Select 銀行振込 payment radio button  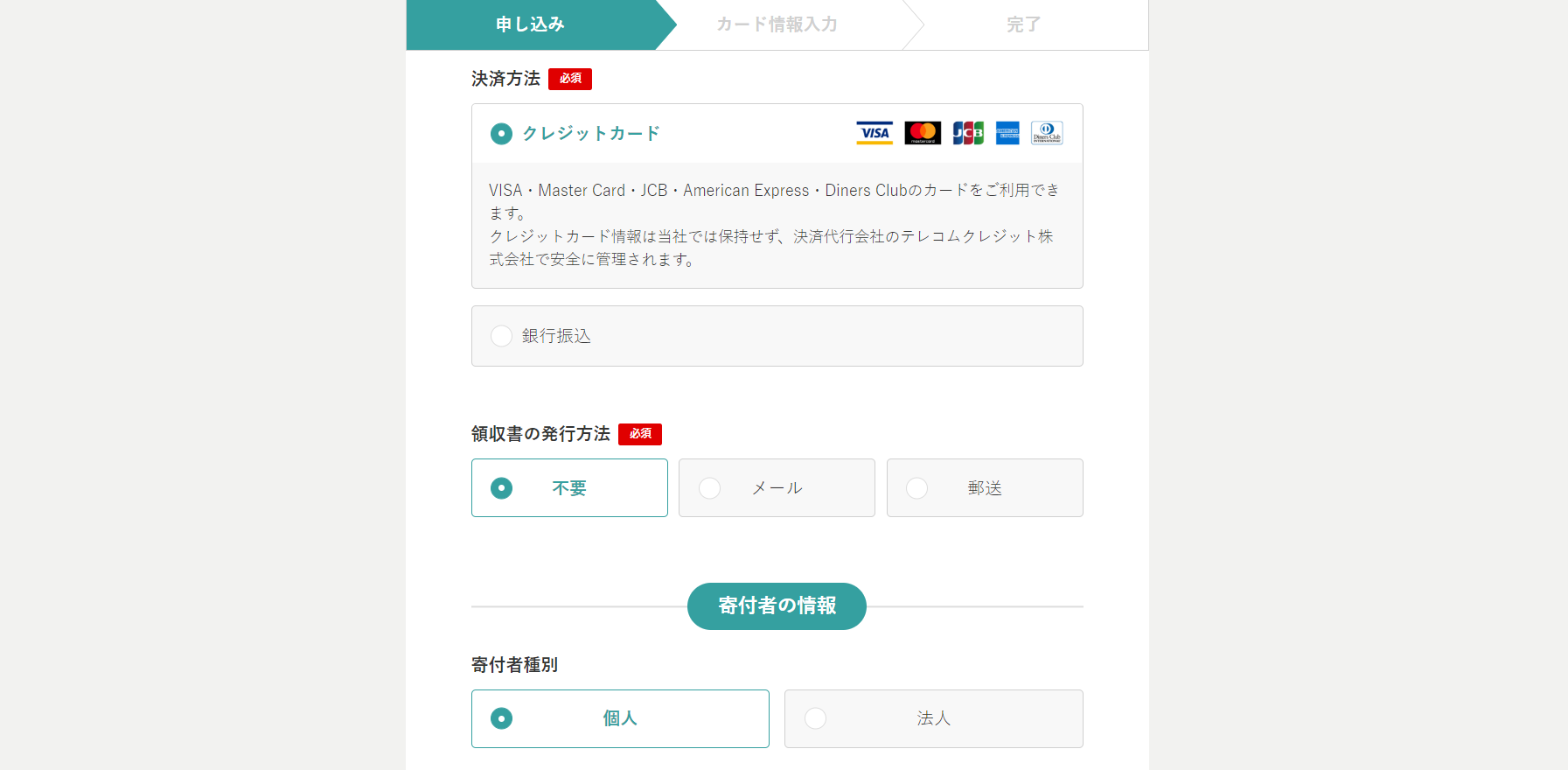501,336
